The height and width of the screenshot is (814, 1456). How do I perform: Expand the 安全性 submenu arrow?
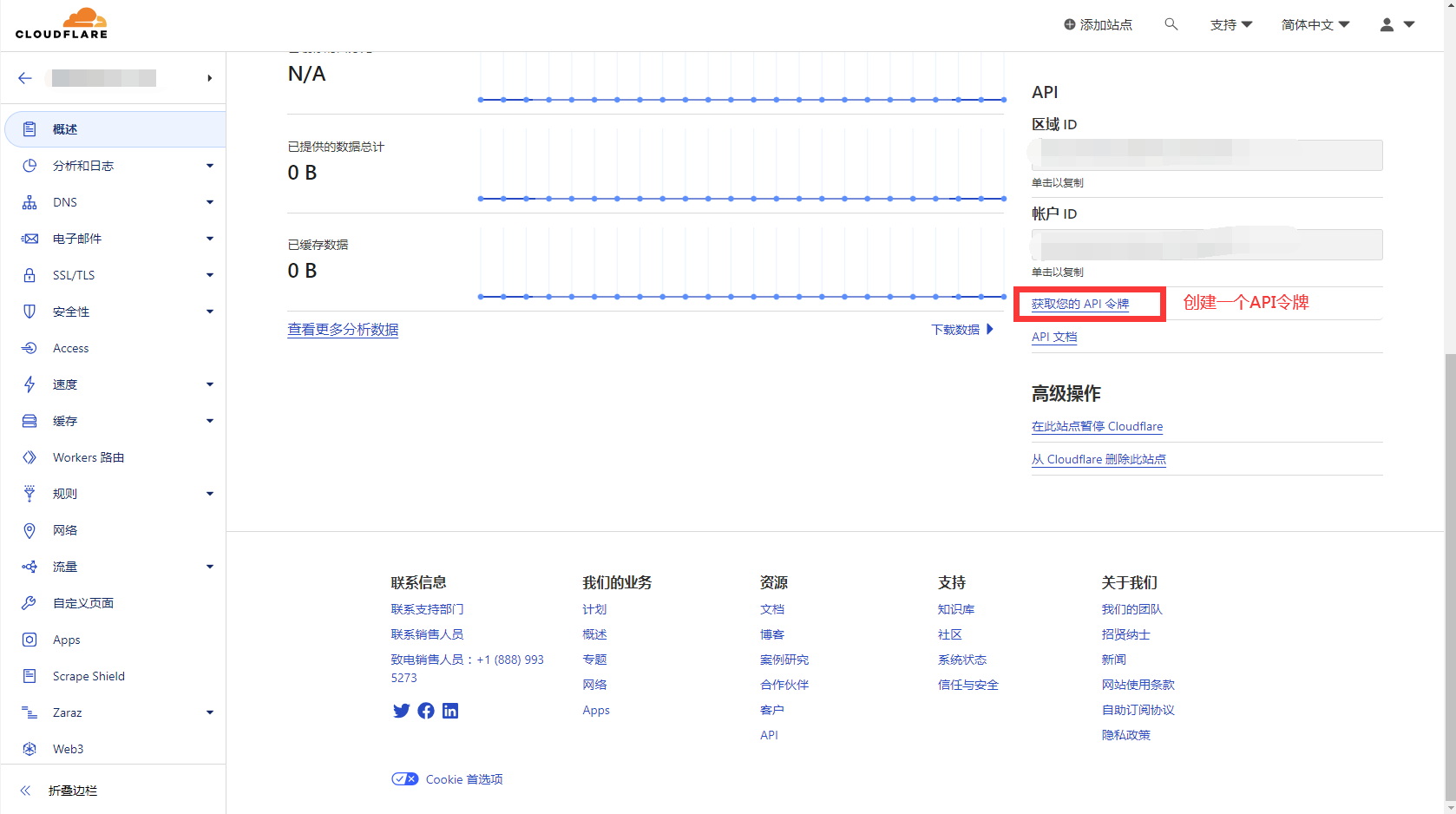pos(210,312)
